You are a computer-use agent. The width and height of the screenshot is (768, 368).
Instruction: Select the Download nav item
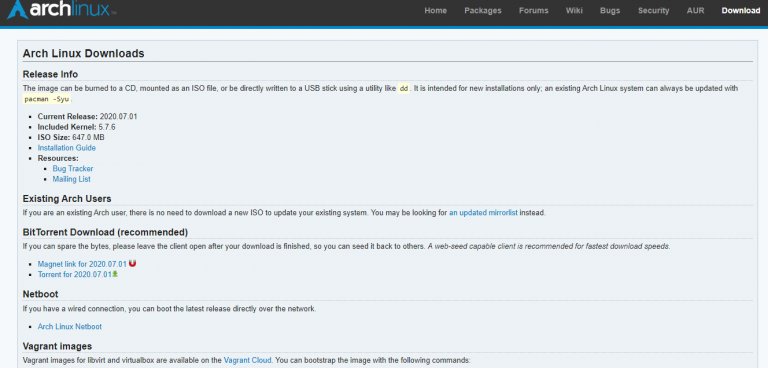741,10
